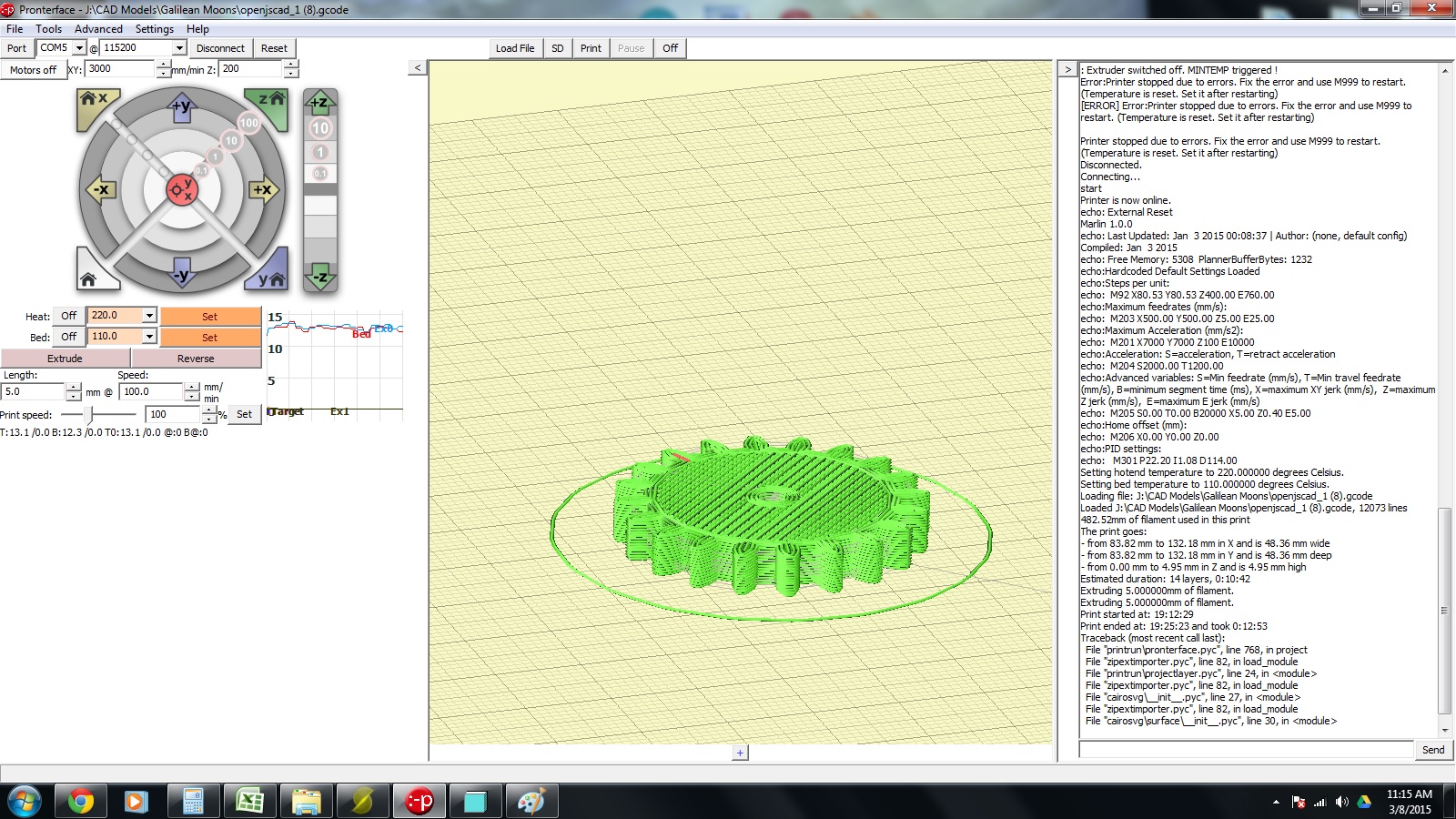This screenshot has height=819, width=1456.
Task: Expand the COM5 port dropdown
Action: coord(79,48)
